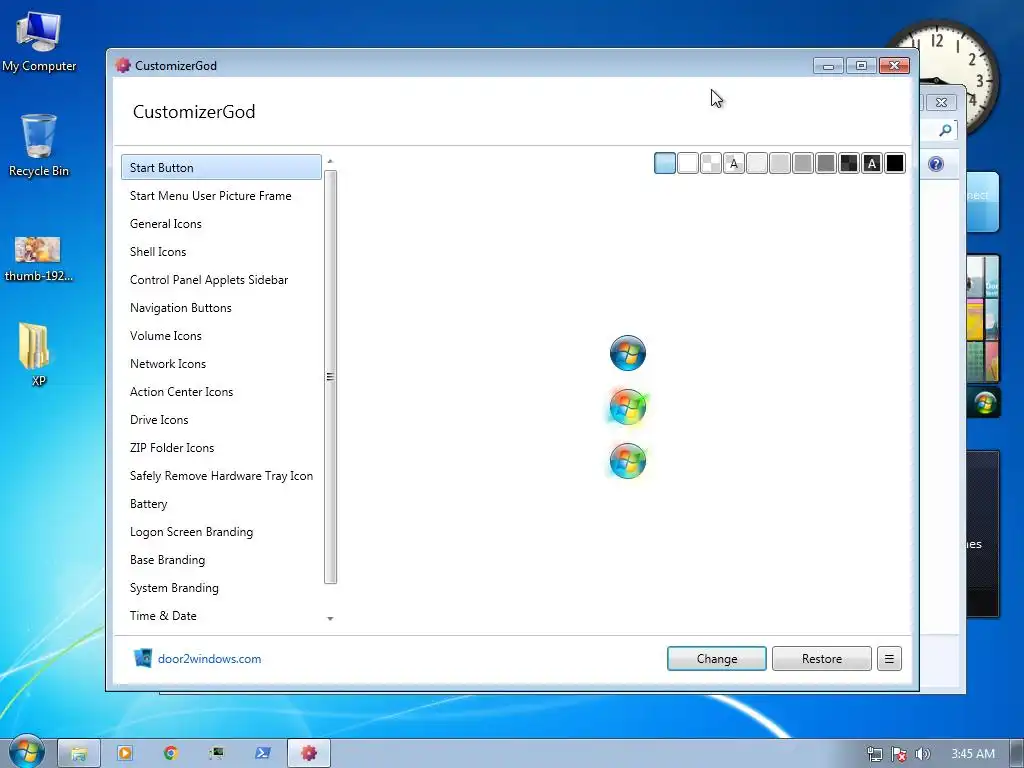Open Base Branding entry
The width and height of the screenshot is (1024, 768).
click(x=221, y=560)
